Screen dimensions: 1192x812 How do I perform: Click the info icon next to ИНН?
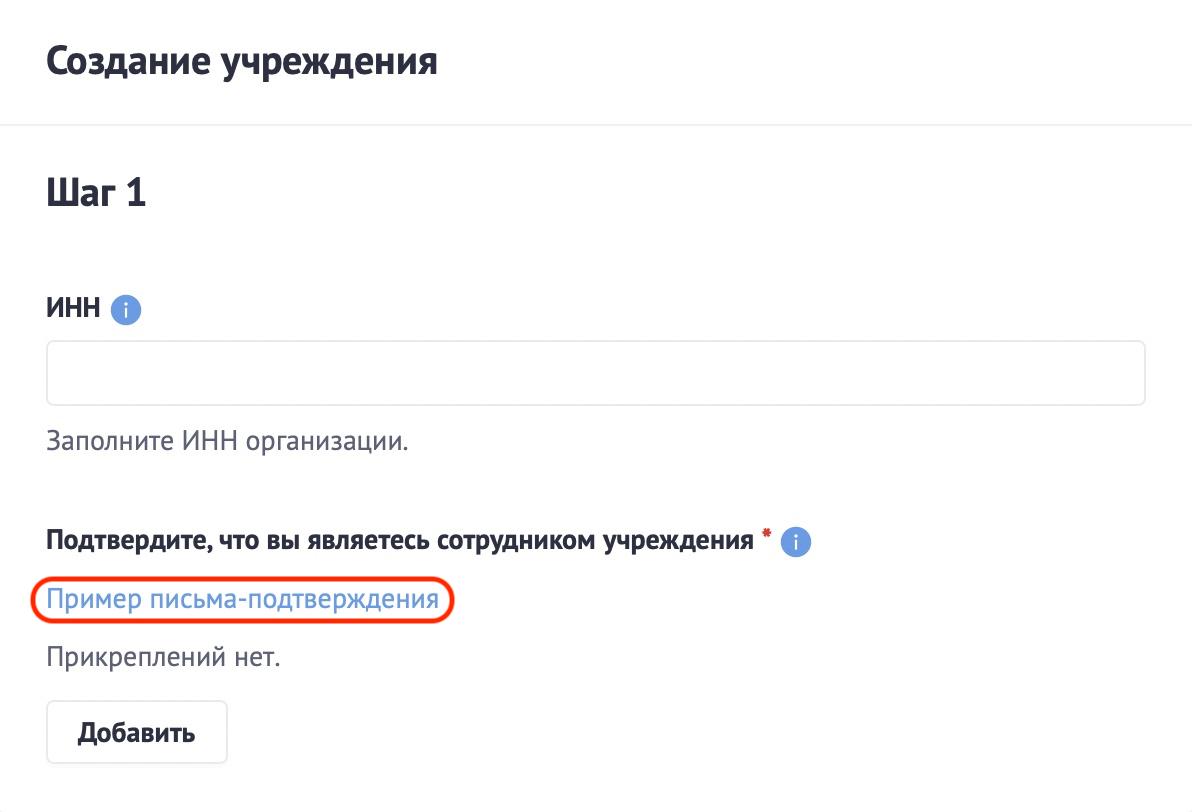tap(126, 310)
